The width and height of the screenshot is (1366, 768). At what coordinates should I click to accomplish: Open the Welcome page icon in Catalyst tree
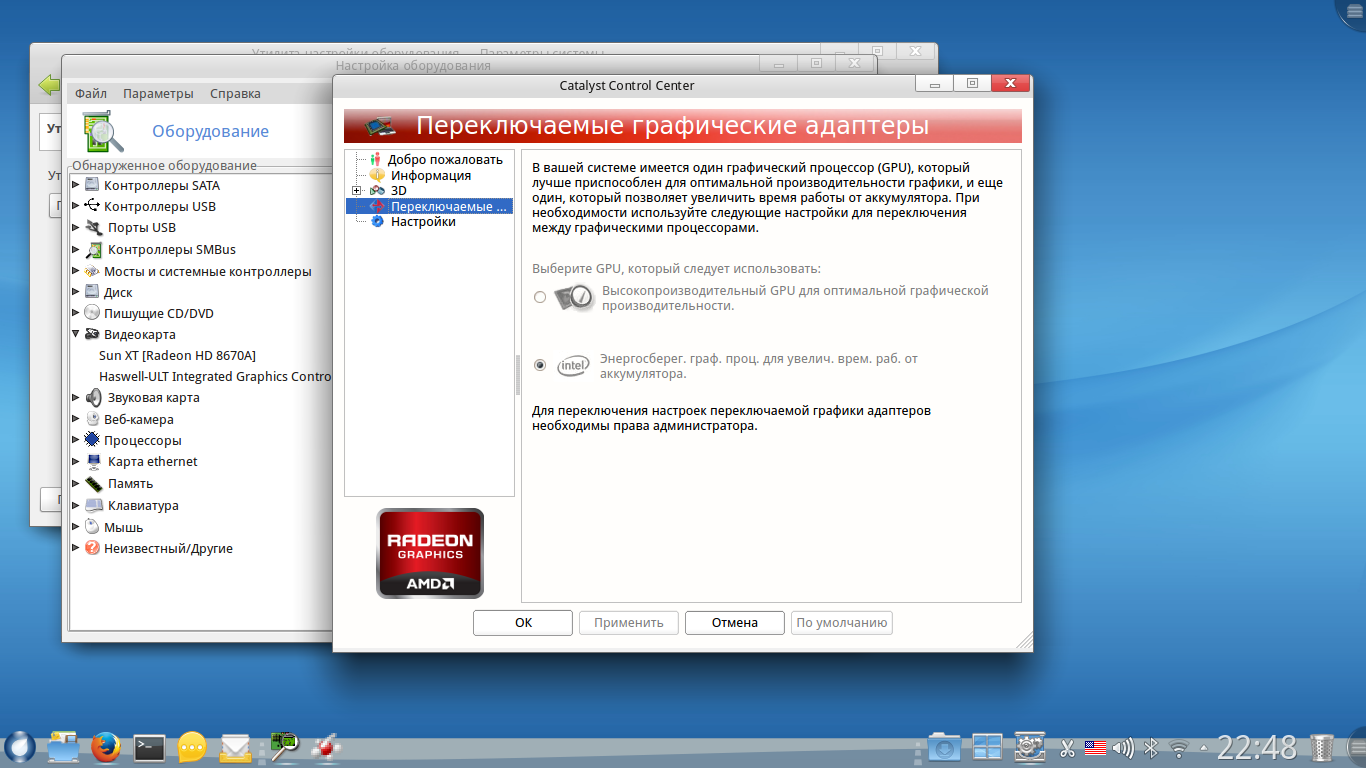pos(376,159)
